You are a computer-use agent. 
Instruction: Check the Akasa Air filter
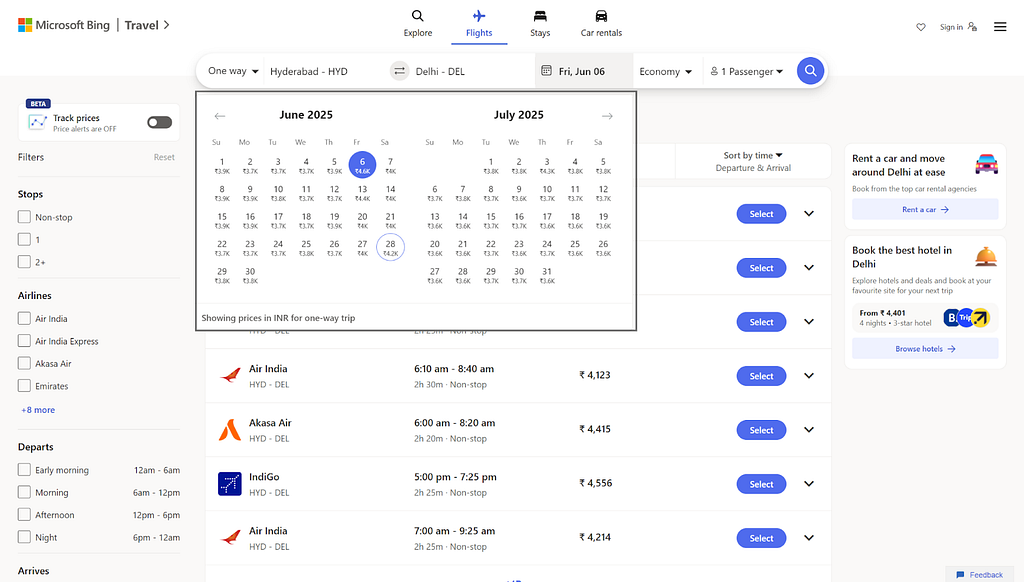coord(24,363)
